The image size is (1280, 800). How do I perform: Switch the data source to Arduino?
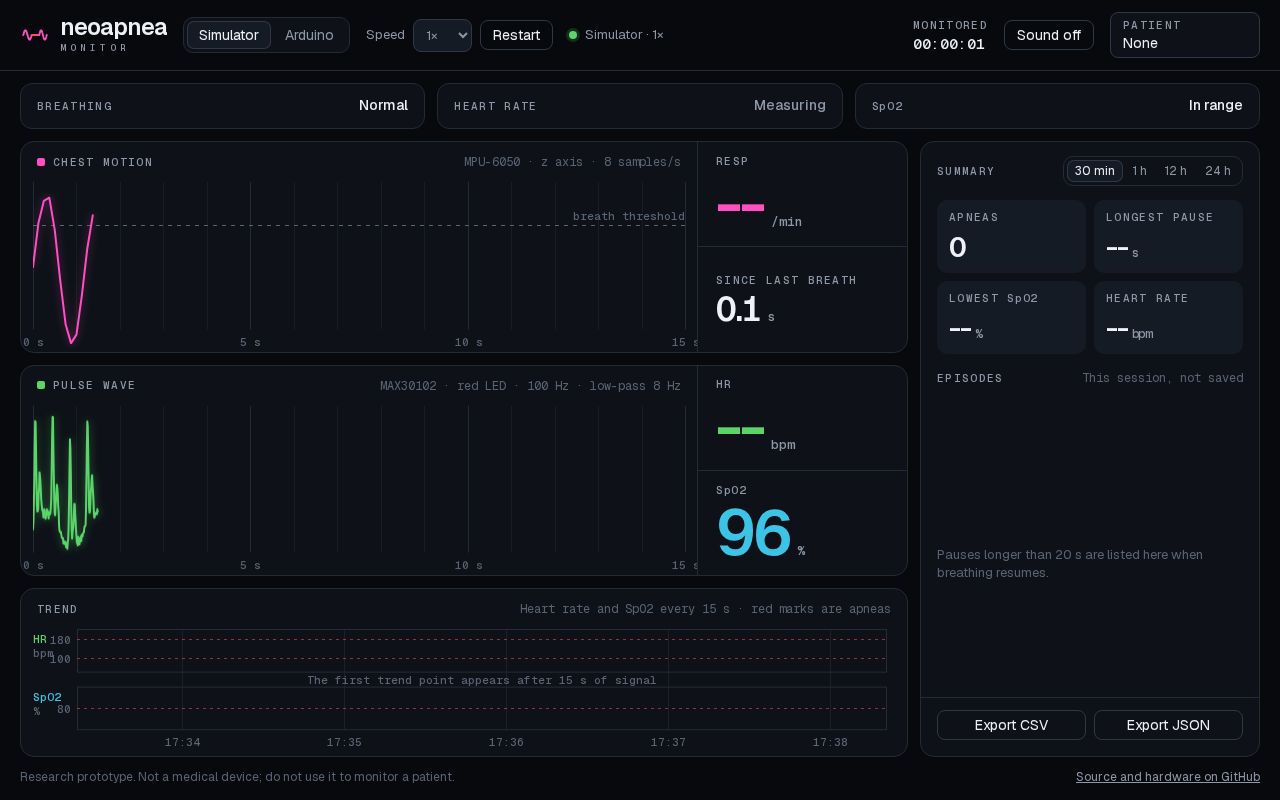point(309,35)
